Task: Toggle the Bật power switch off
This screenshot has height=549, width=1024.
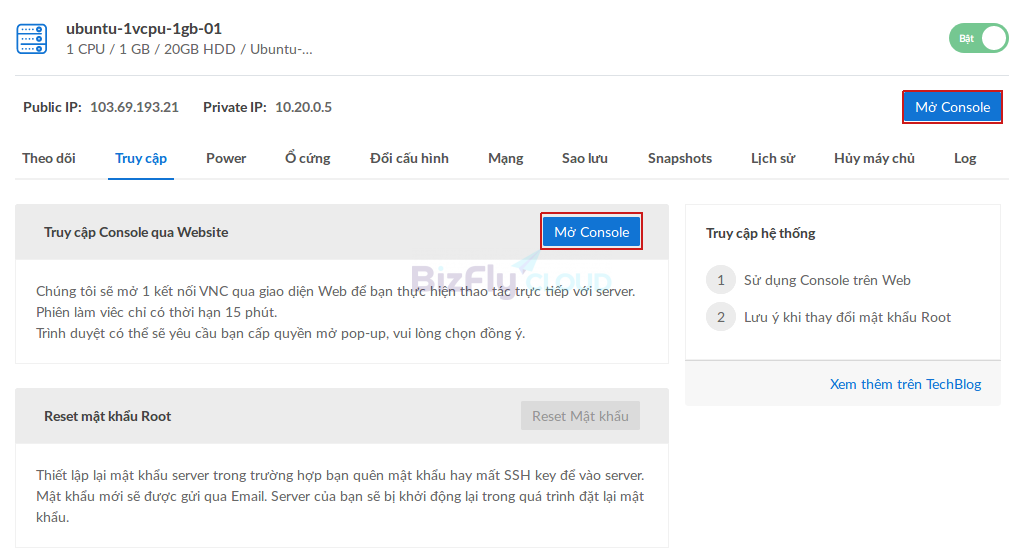Action: [978, 39]
